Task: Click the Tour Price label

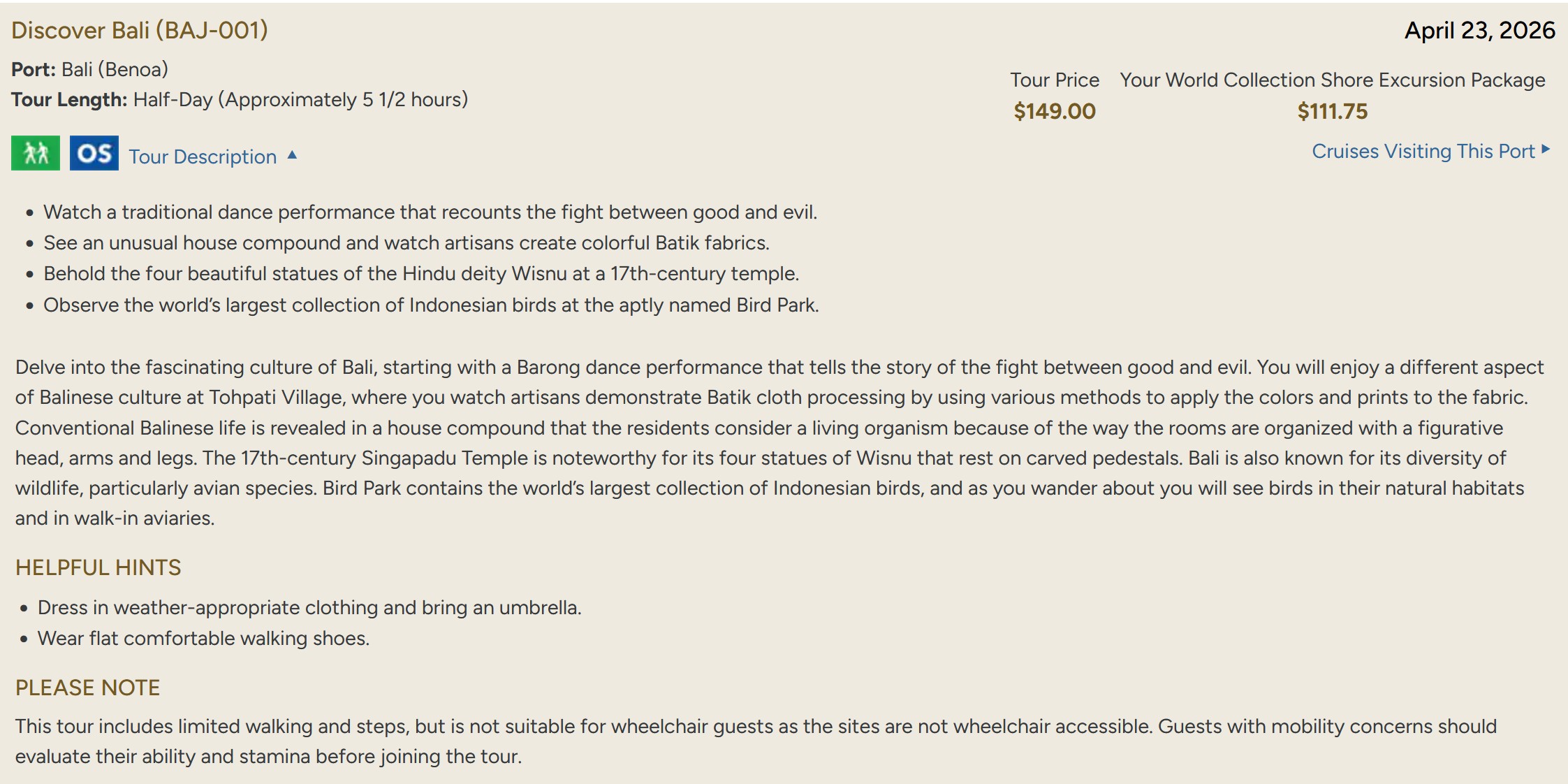Action: coord(1054,80)
